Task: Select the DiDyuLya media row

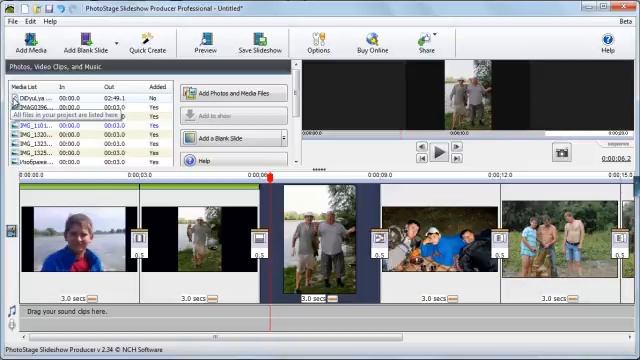Action: (x=90, y=98)
